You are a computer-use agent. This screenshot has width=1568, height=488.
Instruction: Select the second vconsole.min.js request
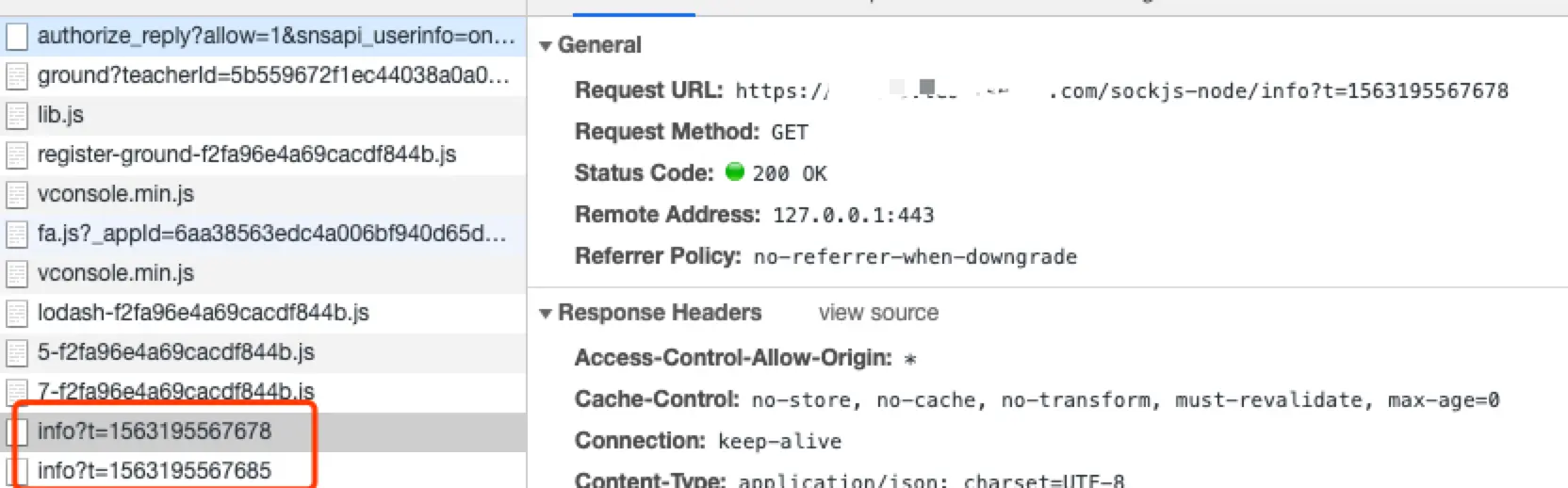(263, 273)
